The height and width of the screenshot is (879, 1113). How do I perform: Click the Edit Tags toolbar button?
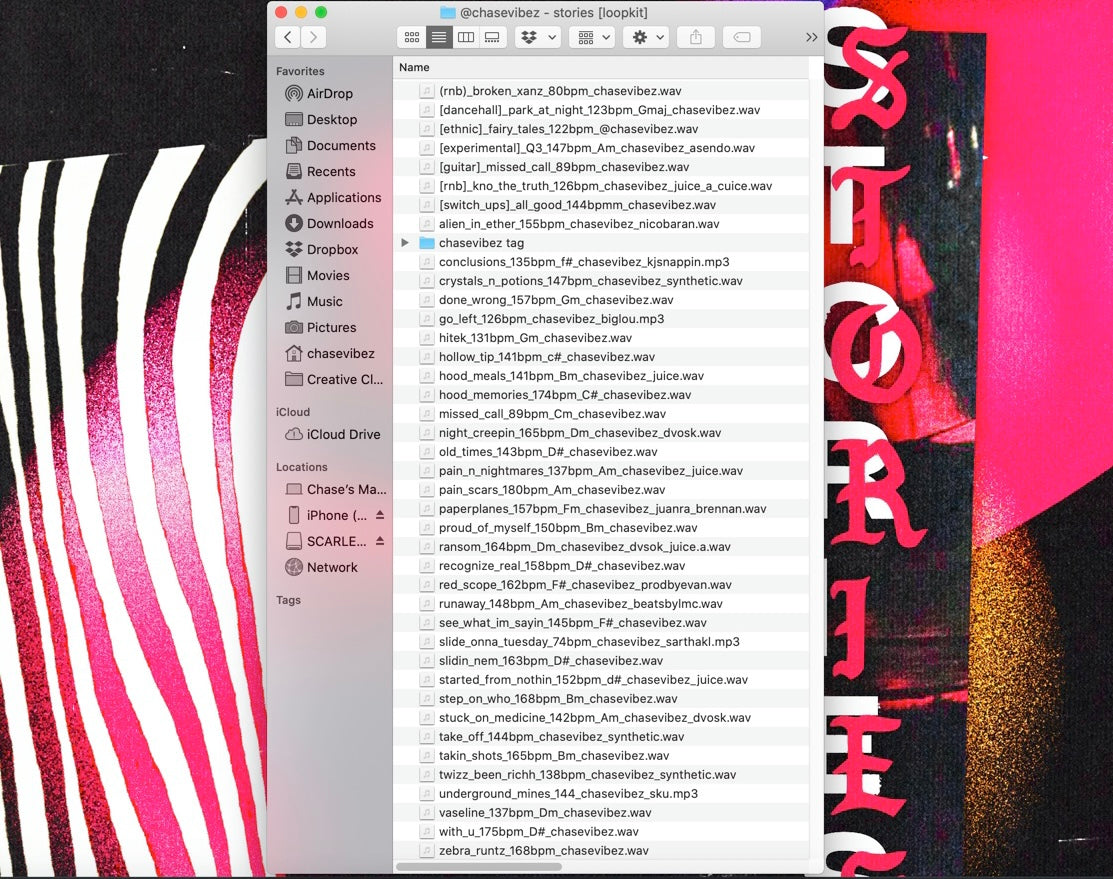pyautogui.click(x=742, y=37)
